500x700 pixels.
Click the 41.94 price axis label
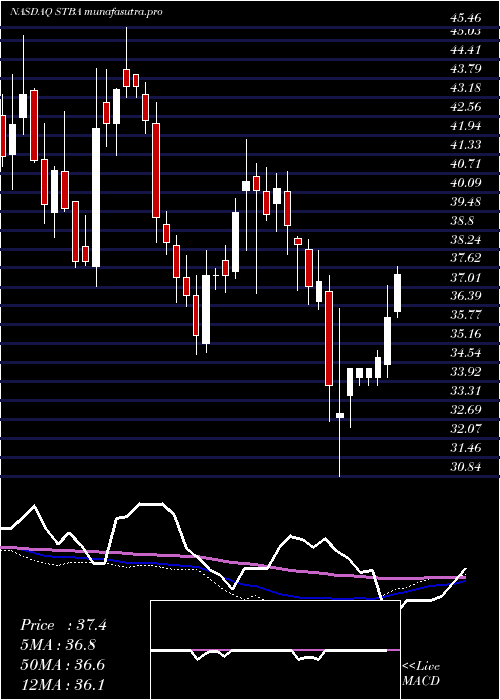point(466,126)
